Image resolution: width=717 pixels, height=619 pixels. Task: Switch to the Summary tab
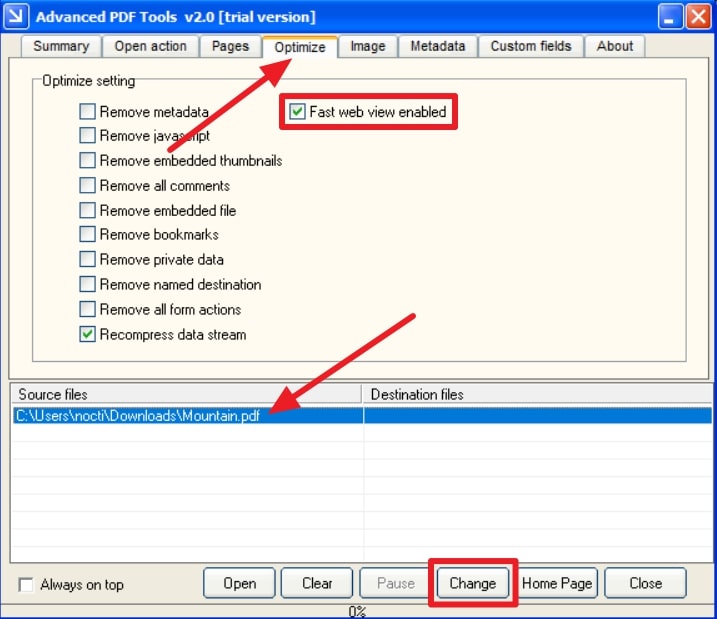[x=61, y=46]
